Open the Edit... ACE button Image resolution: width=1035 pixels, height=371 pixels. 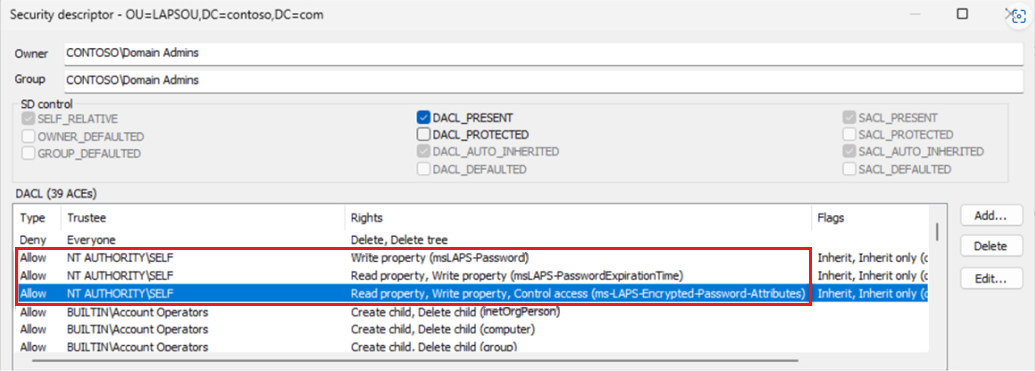[x=991, y=278]
